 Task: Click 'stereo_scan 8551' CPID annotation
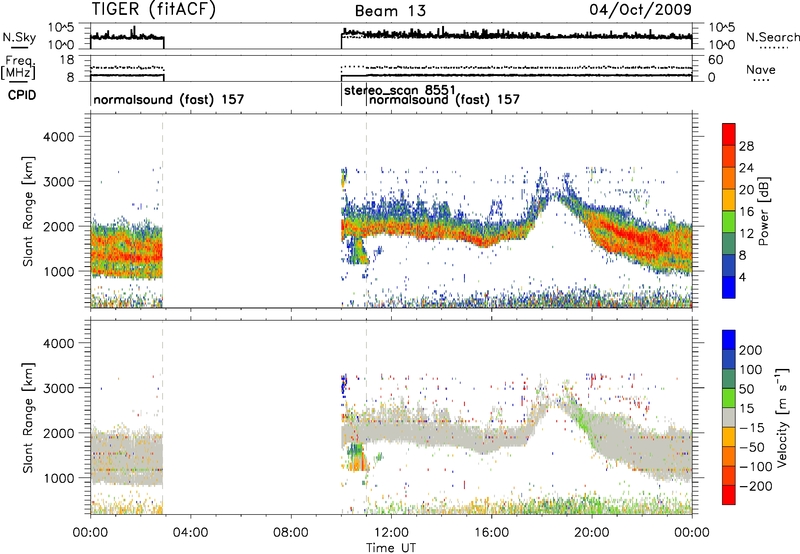click(399, 90)
